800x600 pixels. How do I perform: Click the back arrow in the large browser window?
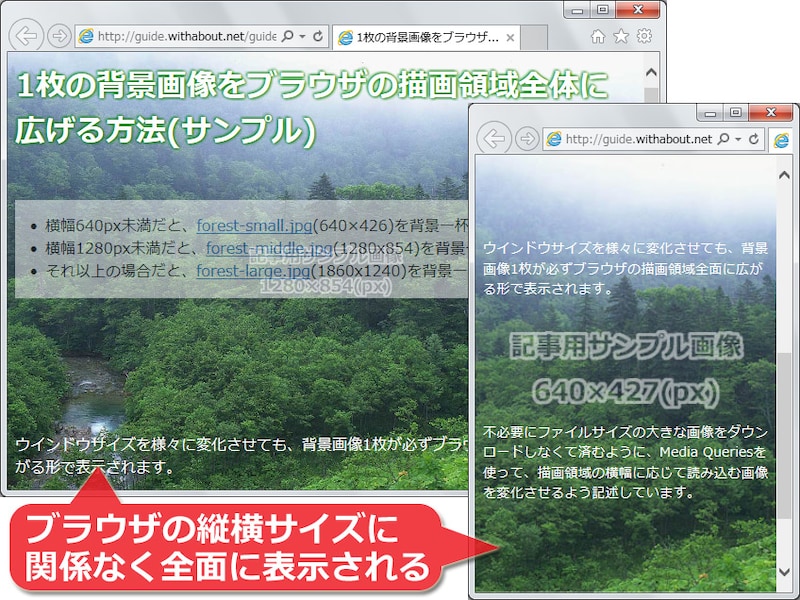26,36
